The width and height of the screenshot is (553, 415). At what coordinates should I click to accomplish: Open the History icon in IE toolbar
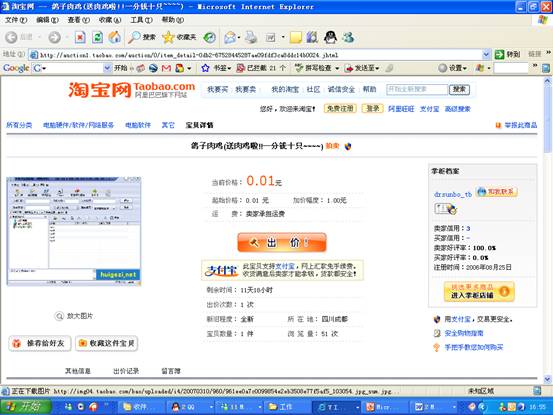tap(210, 37)
